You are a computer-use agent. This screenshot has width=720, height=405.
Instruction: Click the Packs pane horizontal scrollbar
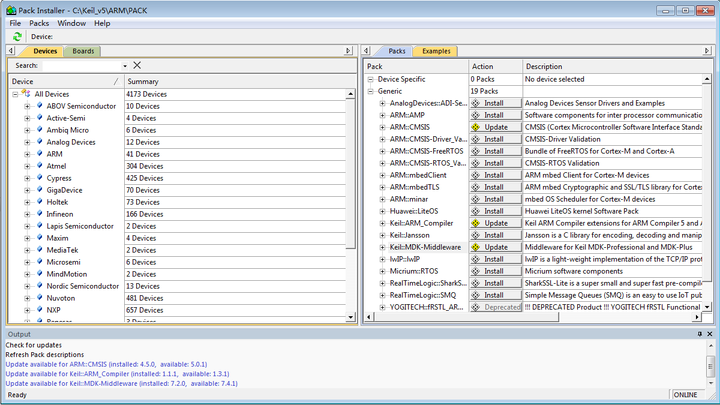point(465,317)
